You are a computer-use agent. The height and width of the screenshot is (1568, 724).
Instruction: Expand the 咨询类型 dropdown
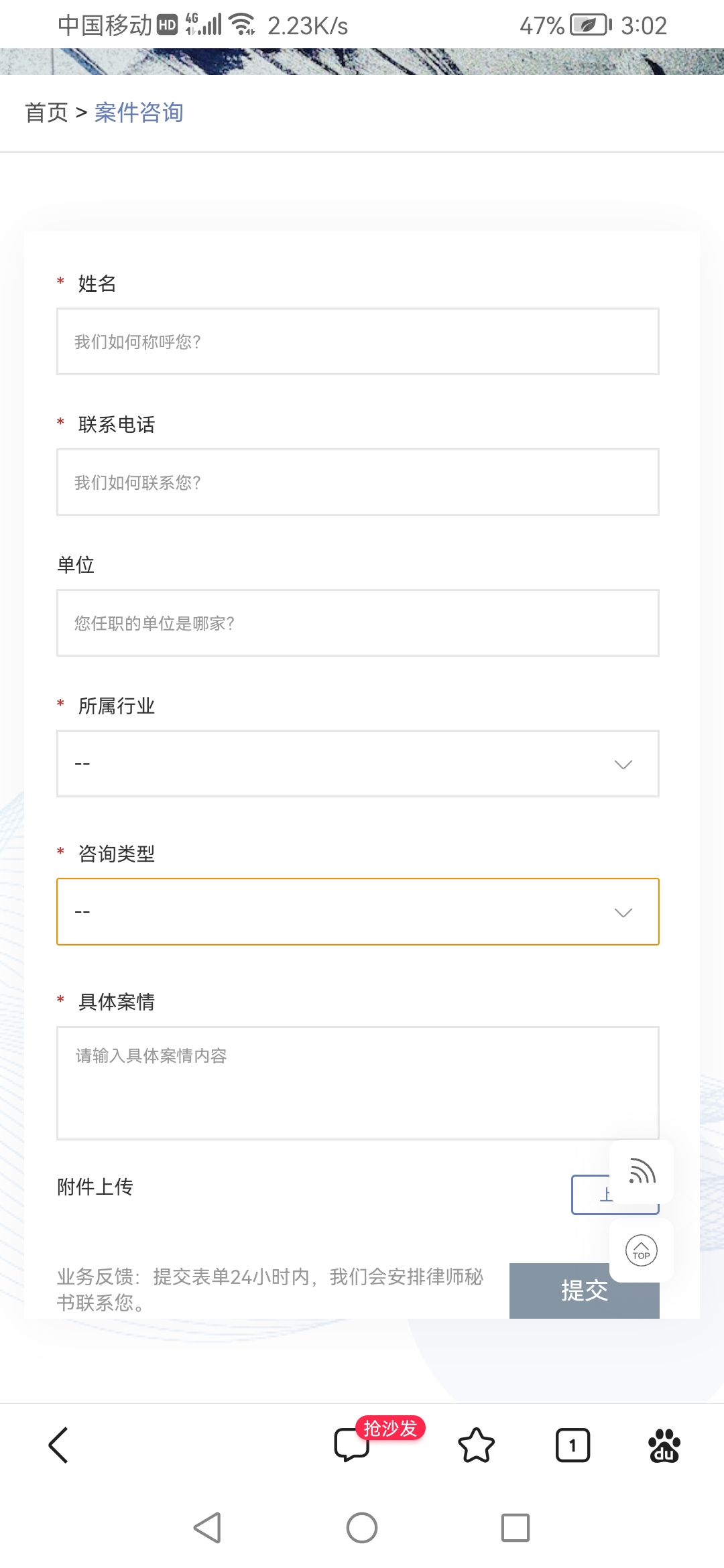(358, 912)
